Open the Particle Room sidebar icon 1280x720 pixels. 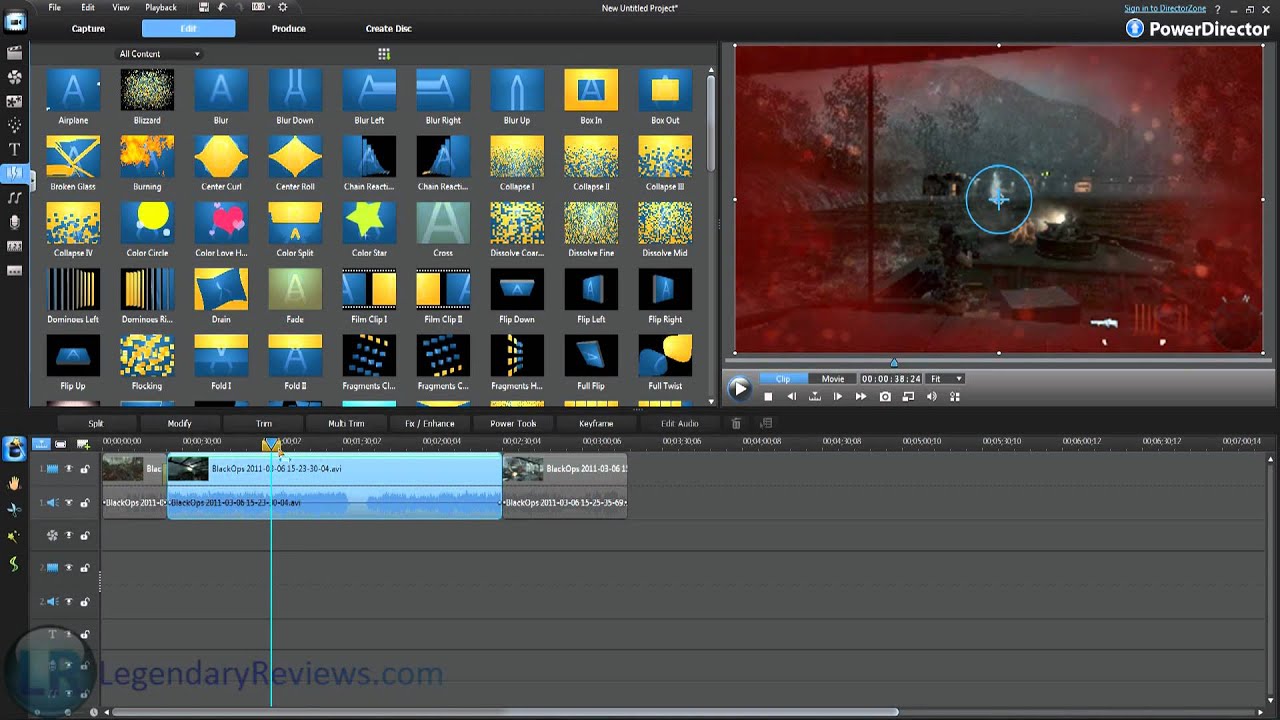pos(14,125)
